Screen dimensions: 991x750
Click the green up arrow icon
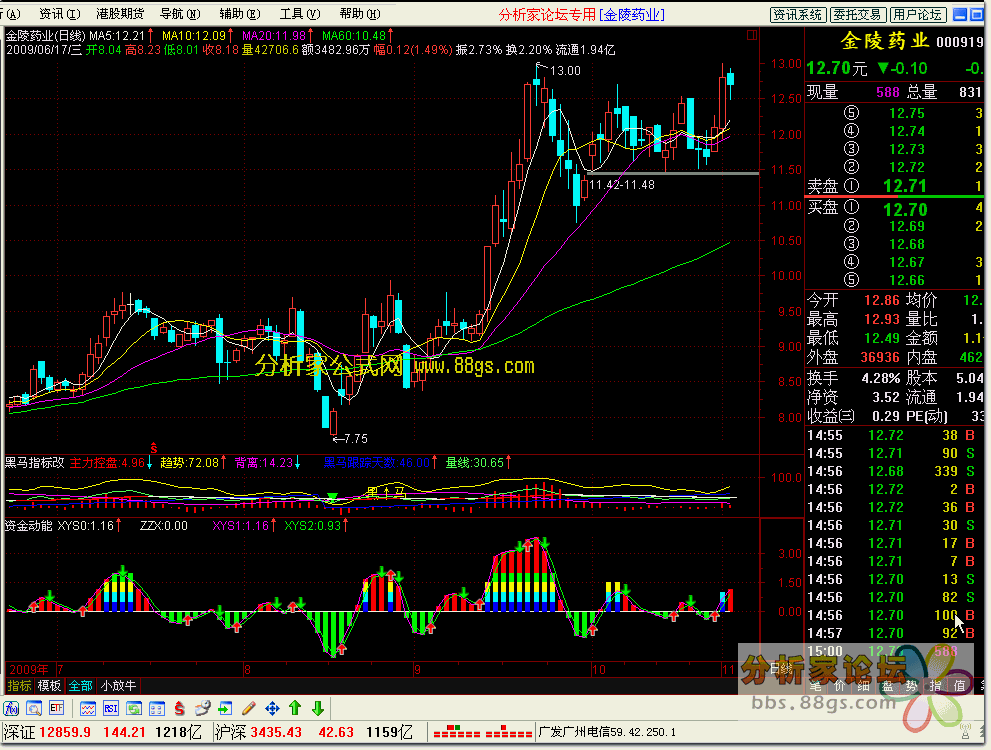tap(295, 708)
